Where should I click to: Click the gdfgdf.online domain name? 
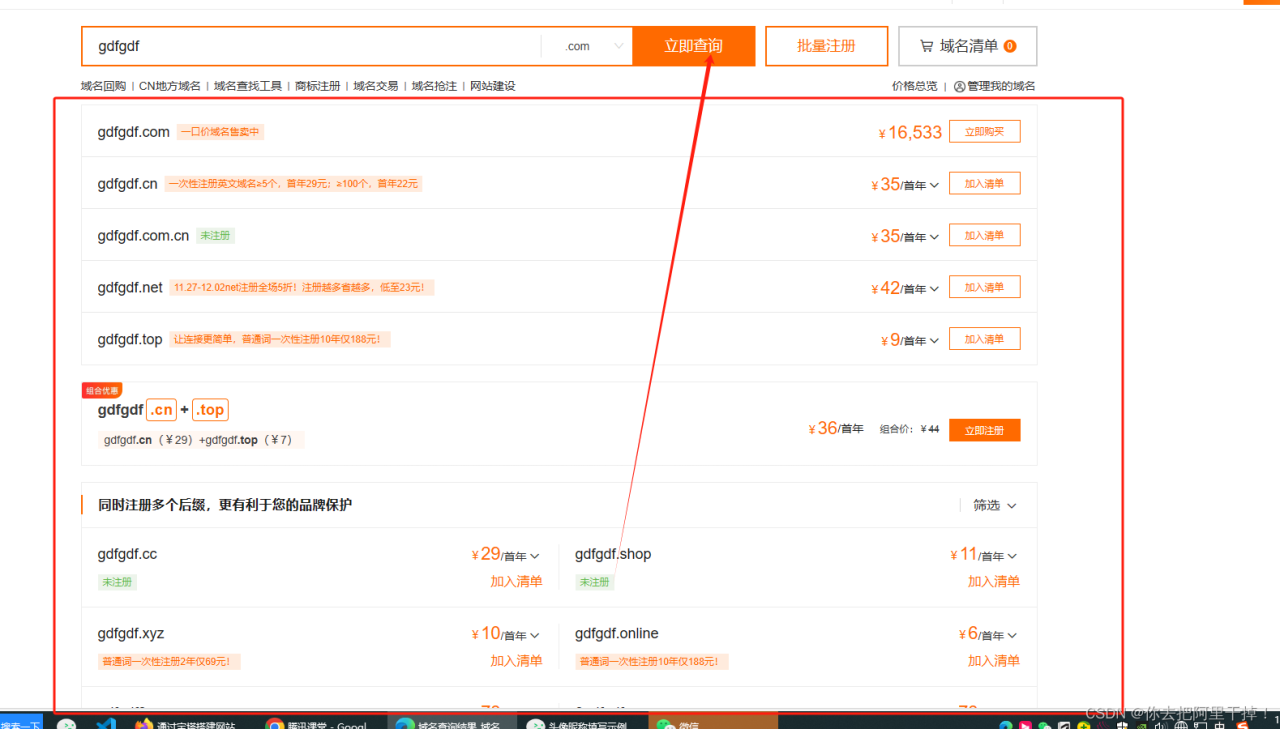point(617,634)
